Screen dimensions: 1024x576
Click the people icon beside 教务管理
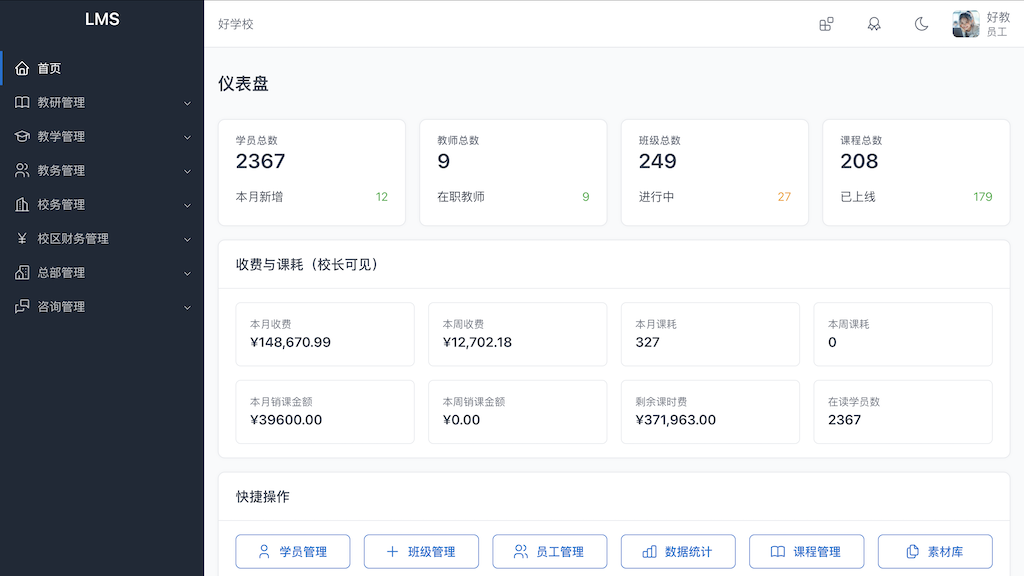click(22, 170)
